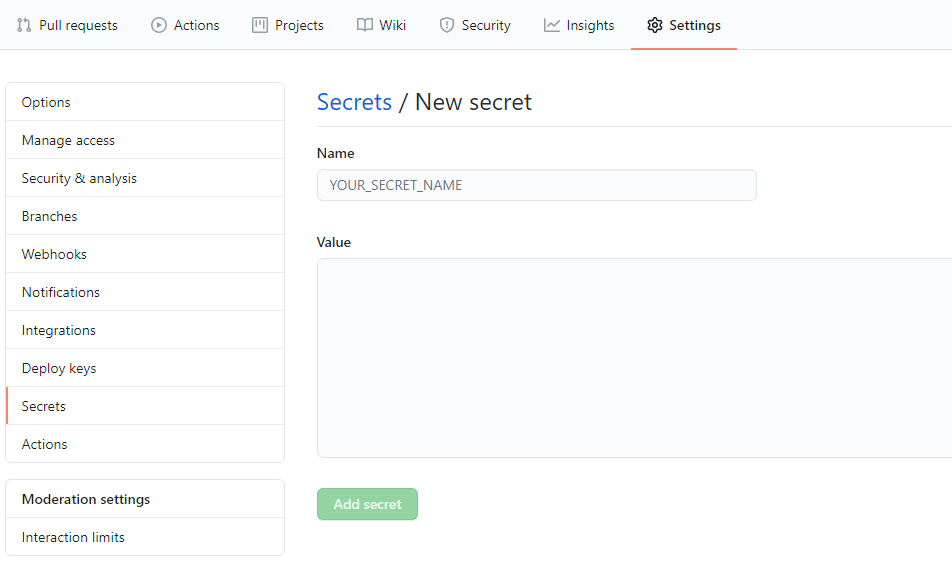Open Integrations settings
This screenshot has height=572, width=952.
(x=145, y=330)
